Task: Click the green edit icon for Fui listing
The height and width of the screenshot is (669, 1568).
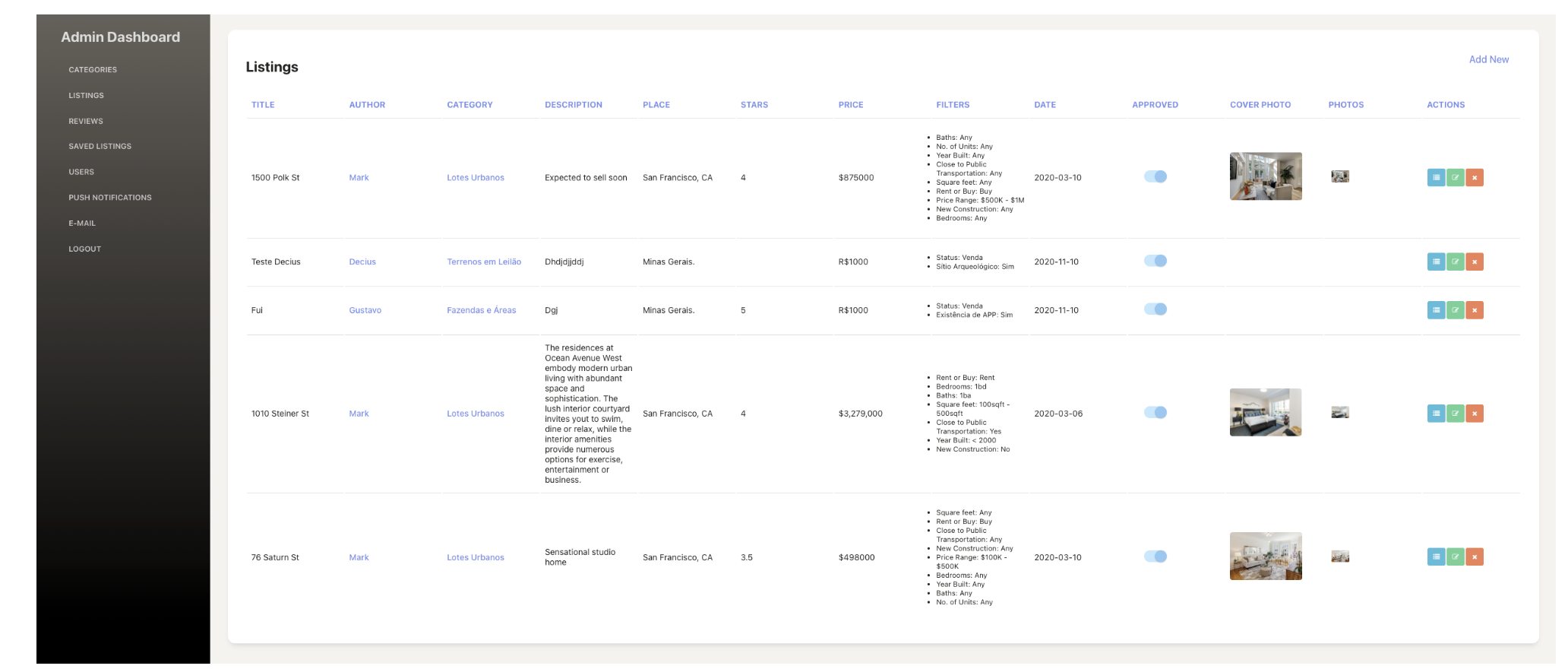Action: pyautogui.click(x=1455, y=310)
